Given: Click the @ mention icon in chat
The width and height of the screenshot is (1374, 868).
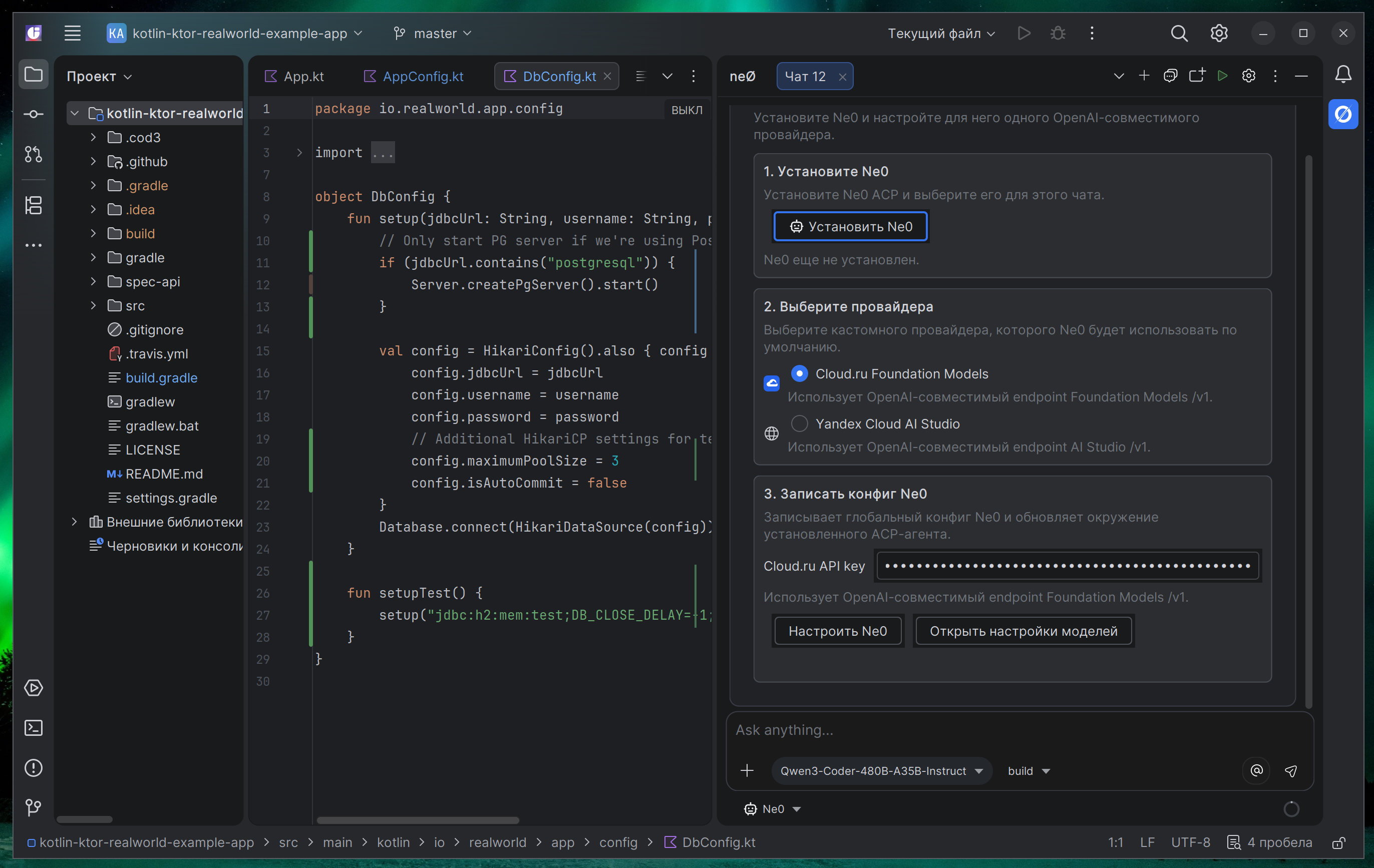Looking at the screenshot, I should 1256,771.
